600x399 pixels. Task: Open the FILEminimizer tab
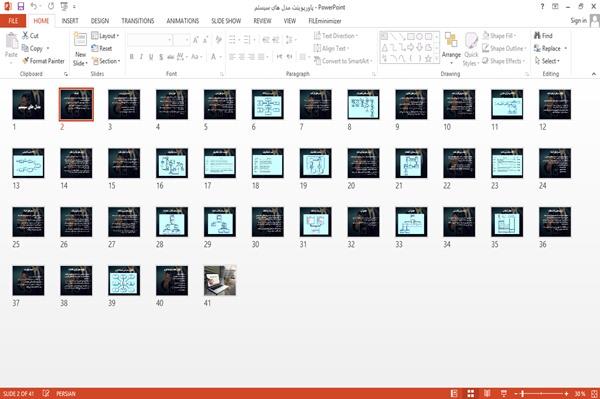[324, 21]
